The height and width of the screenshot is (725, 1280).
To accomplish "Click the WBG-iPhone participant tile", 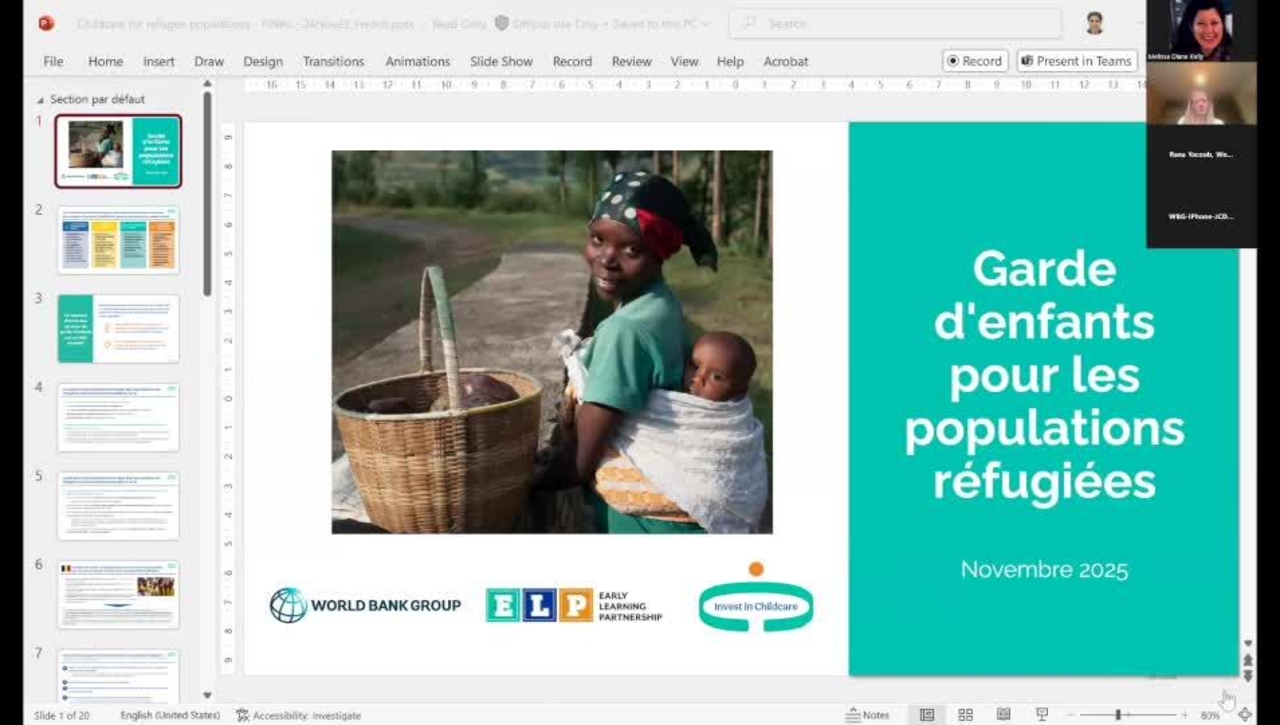I will pos(1201,217).
